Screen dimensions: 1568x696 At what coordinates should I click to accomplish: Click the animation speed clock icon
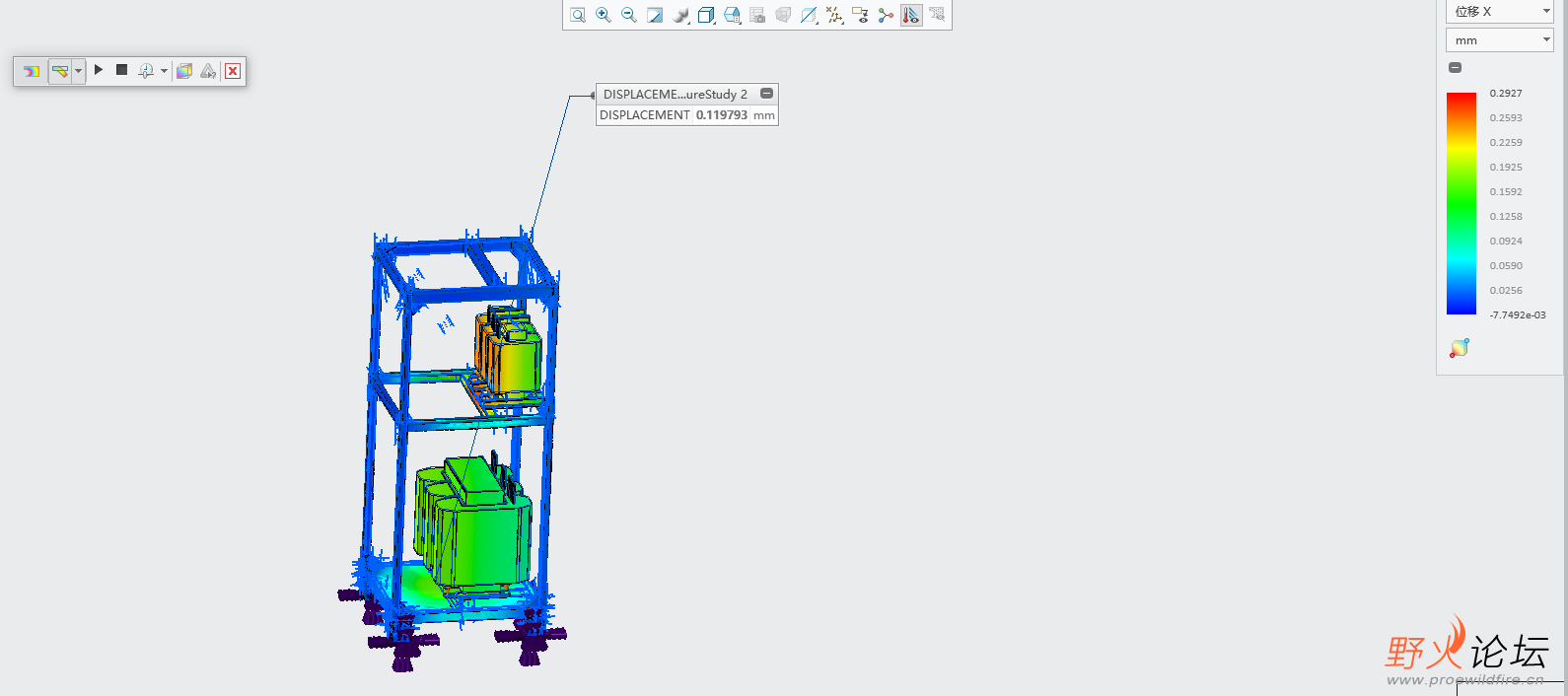tap(146, 71)
